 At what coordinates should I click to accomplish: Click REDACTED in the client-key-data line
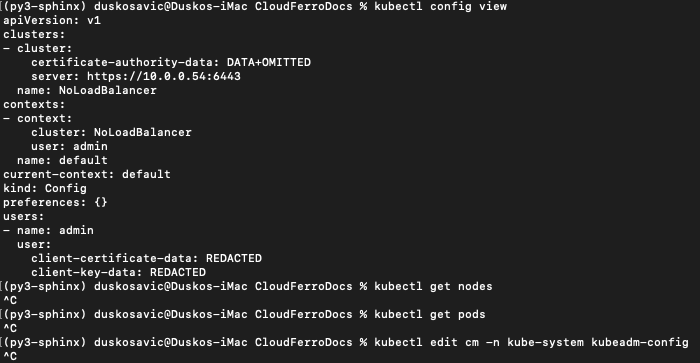pyautogui.click(x=178, y=272)
